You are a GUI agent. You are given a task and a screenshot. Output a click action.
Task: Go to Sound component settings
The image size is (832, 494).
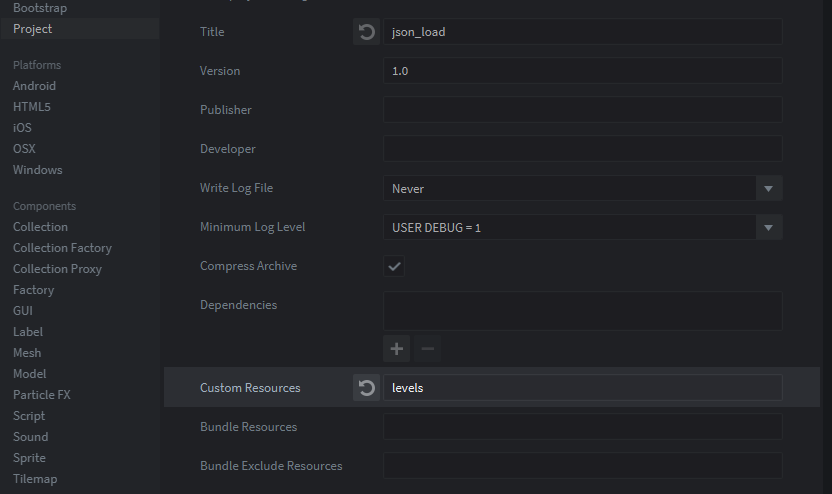coord(31,437)
